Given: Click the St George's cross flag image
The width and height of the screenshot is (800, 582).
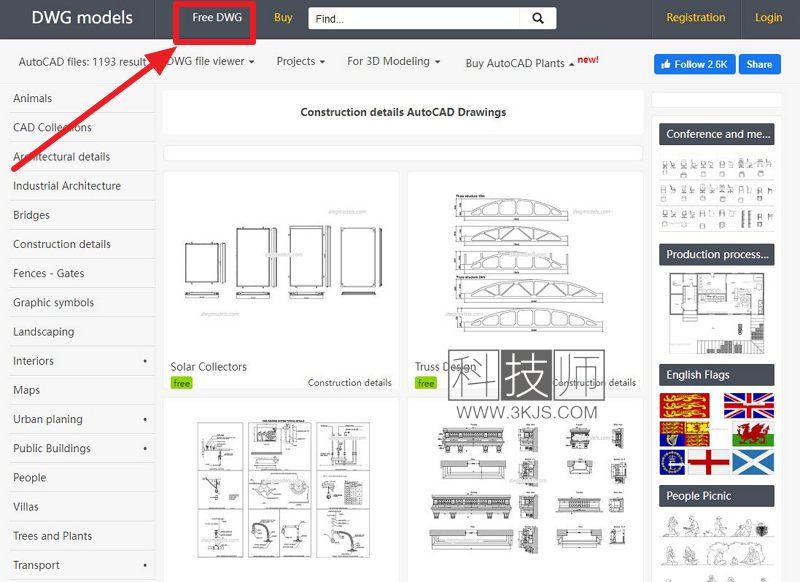Looking at the screenshot, I should [x=709, y=462].
